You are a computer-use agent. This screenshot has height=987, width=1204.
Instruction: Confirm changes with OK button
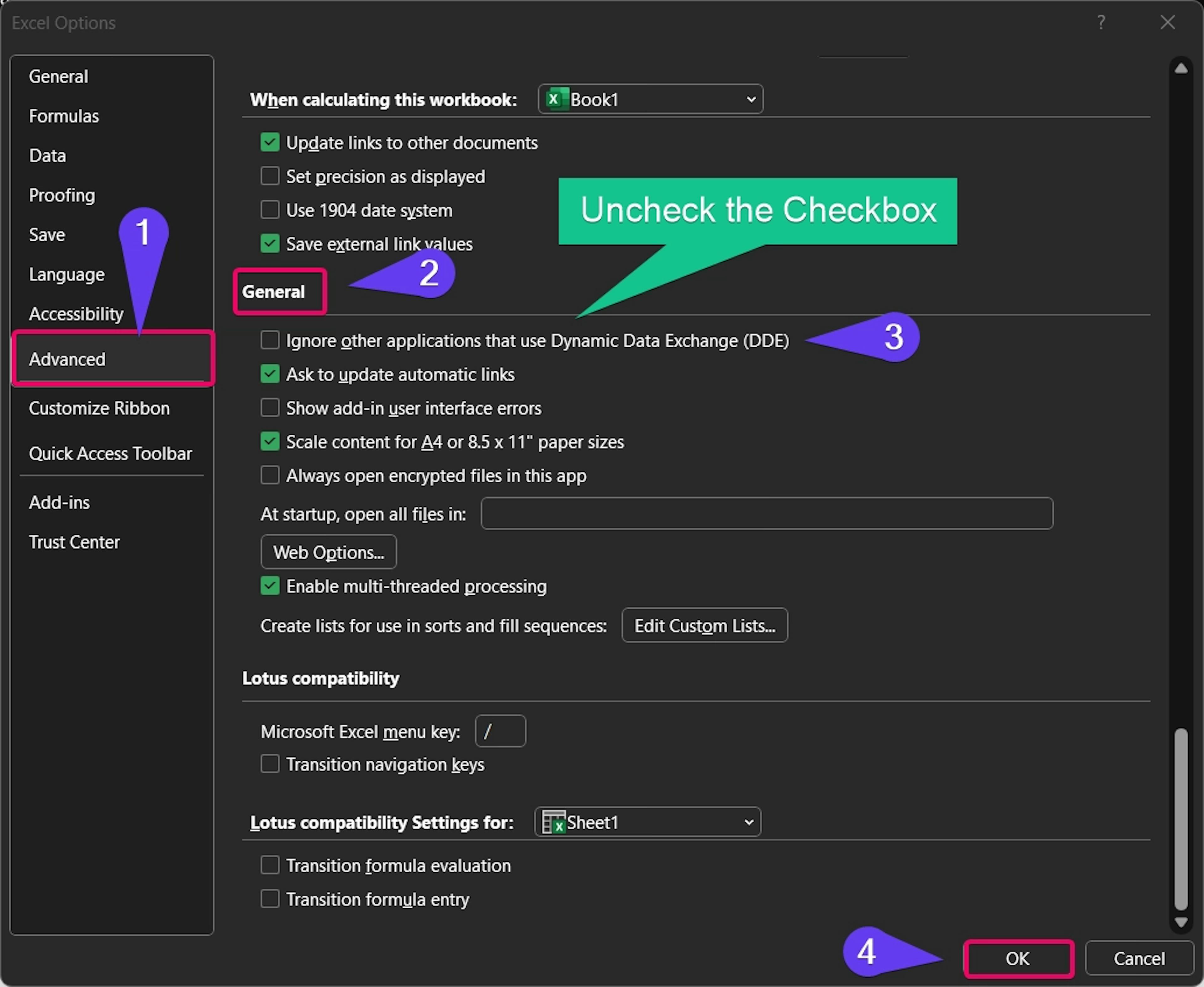click(1017, 958)
